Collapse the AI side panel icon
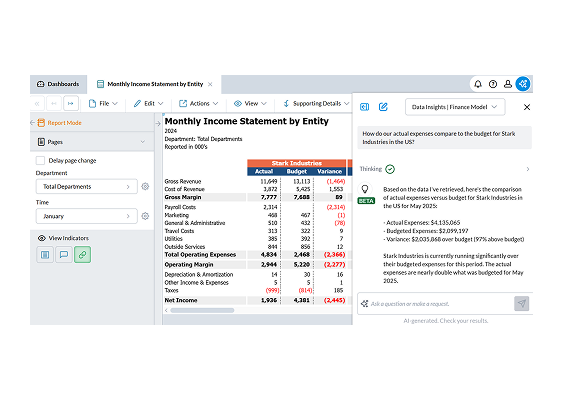This screenshot has height=402, width=564. point(364,107)
